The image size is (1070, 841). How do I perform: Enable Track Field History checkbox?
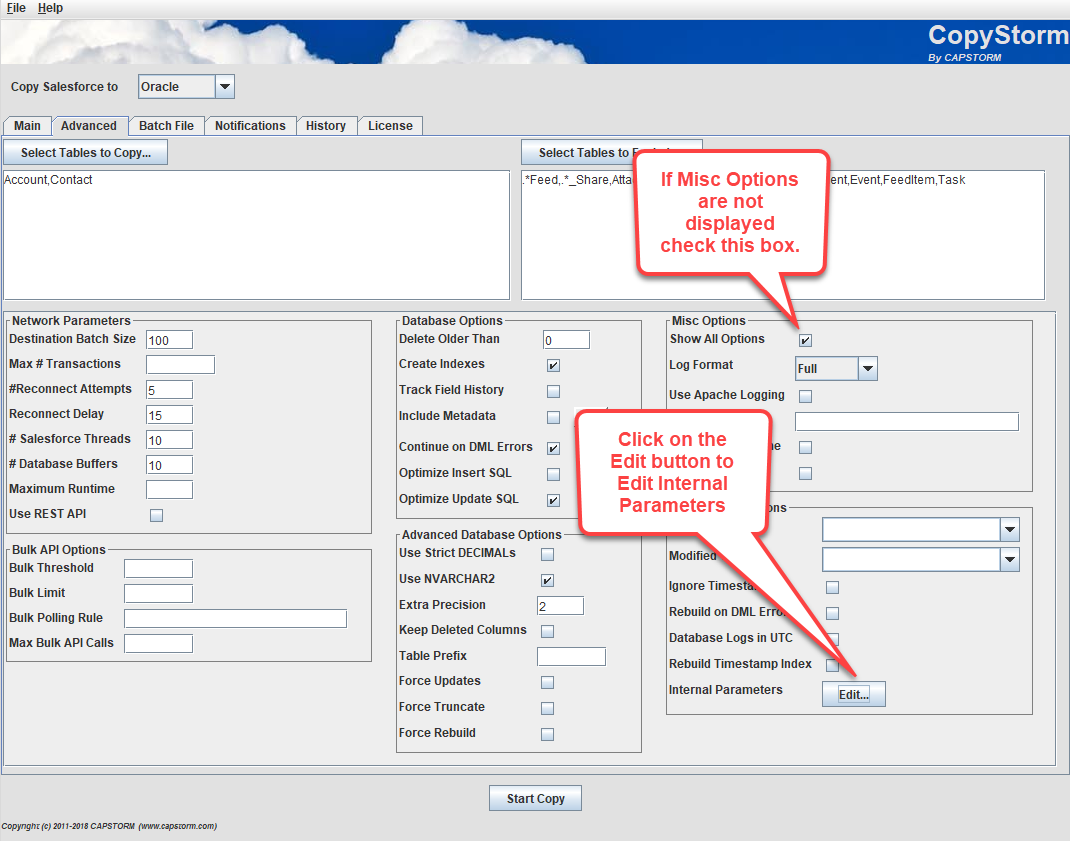tap(553, 391)
